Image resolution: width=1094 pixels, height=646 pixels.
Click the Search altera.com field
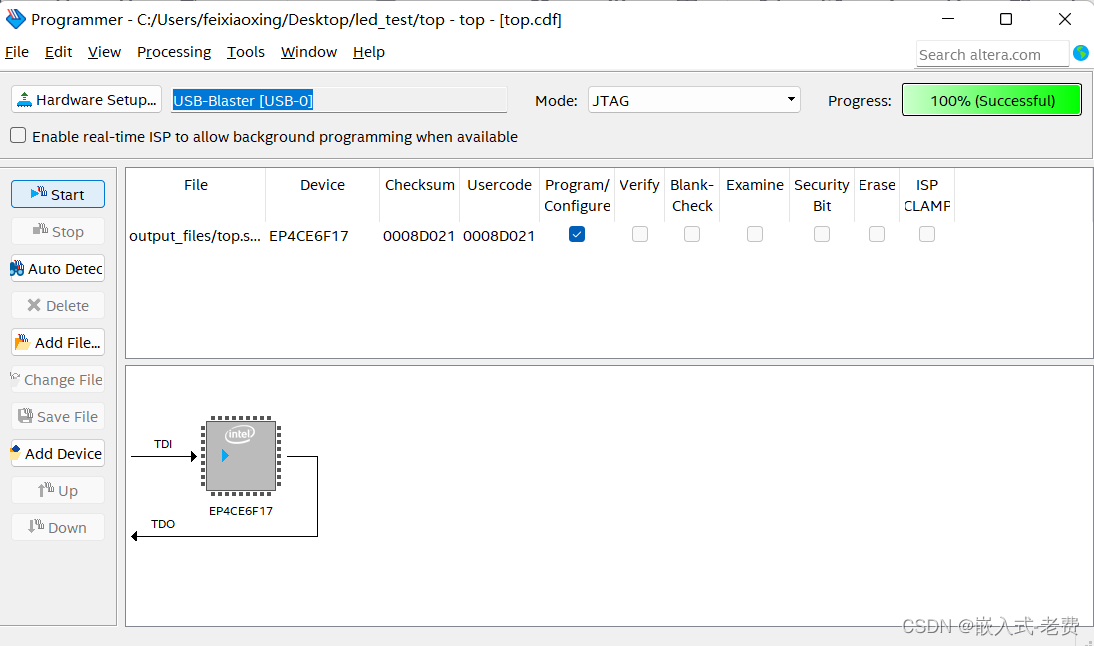pyautogui.click(x=992, y=54)
